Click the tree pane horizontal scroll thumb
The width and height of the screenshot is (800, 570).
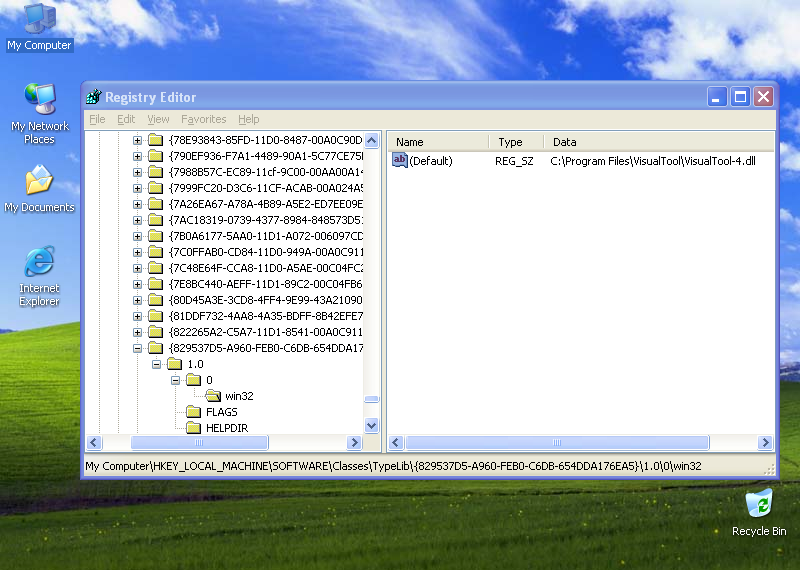199,442
